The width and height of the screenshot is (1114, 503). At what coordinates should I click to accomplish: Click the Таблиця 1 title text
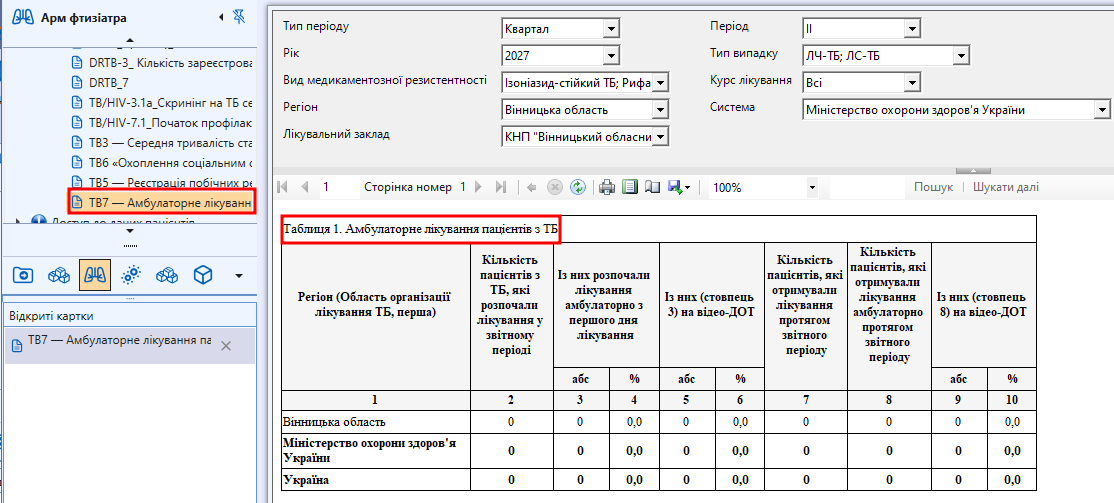(419, 229)
